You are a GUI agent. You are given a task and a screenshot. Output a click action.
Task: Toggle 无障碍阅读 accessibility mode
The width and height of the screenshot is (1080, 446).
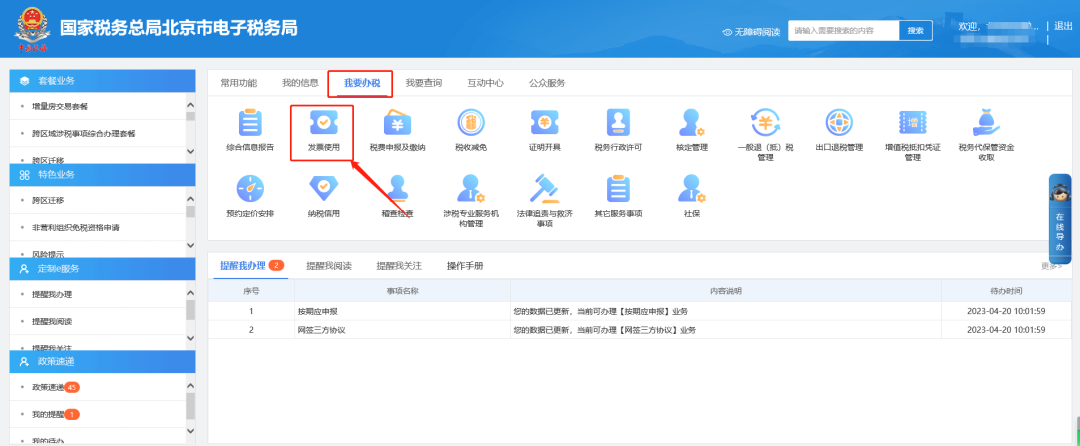tap(750, 32)
